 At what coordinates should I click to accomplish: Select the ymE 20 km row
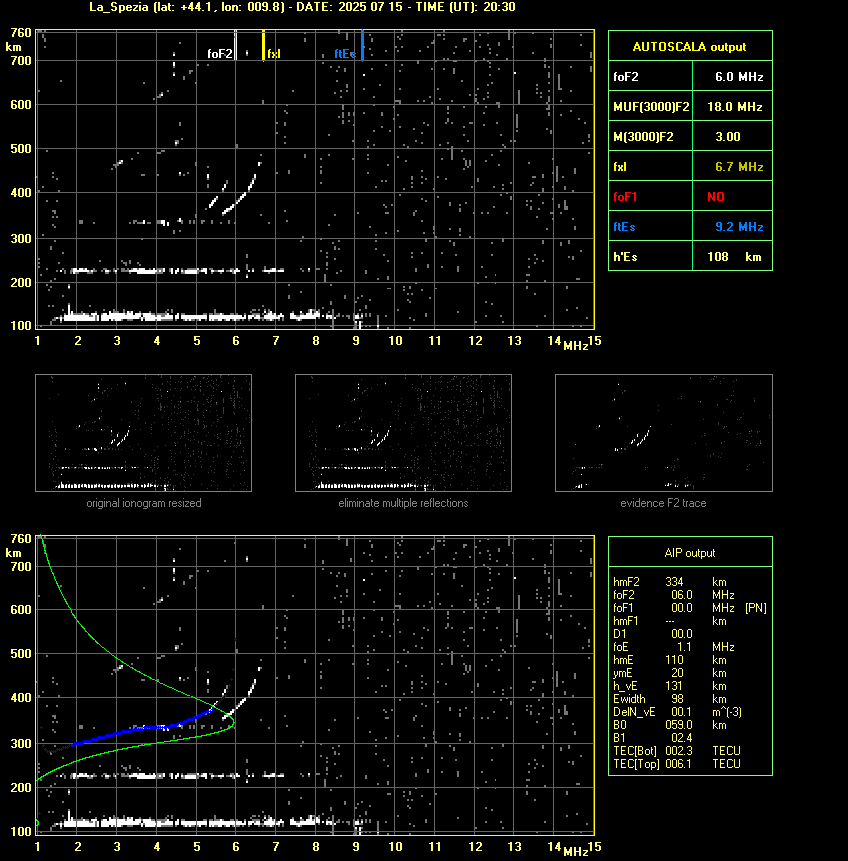click(670, 673)
